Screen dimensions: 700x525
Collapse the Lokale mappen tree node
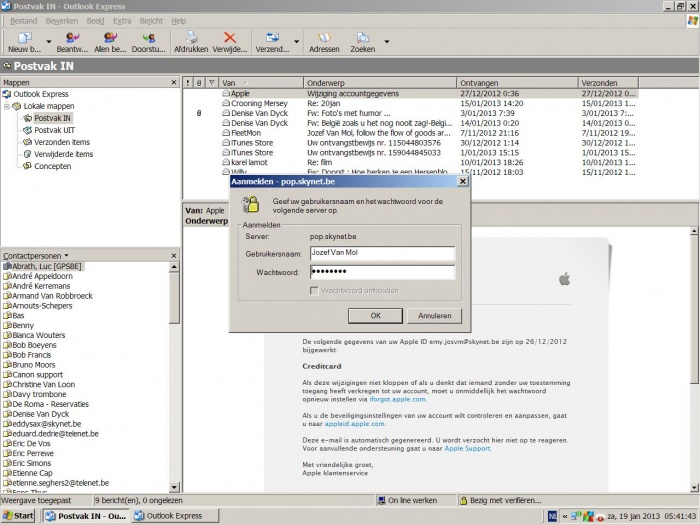click(7, 106)
